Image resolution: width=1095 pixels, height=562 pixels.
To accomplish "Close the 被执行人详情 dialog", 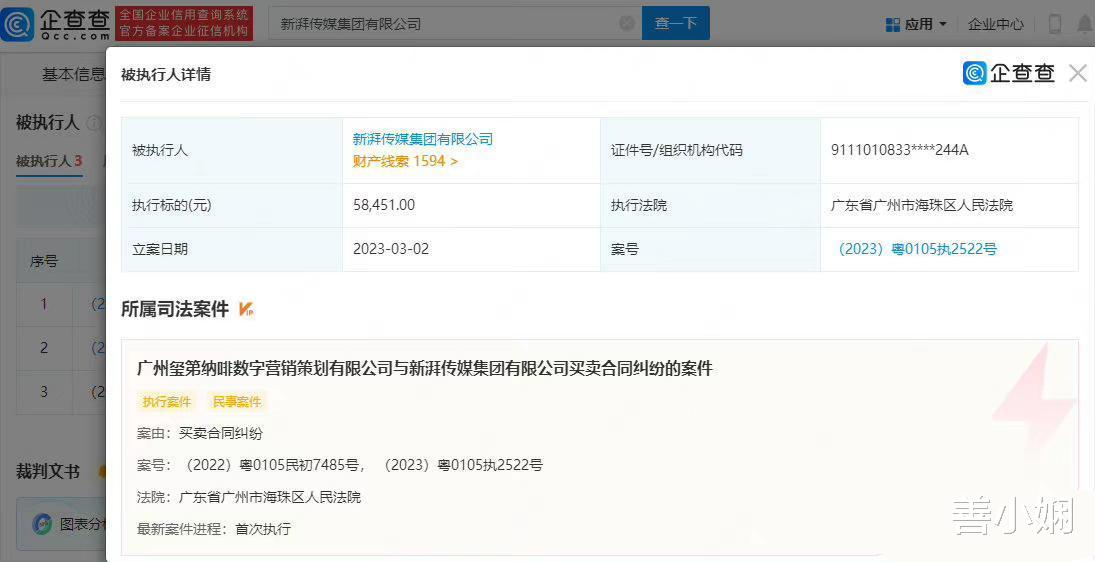I will (1078, 73).
